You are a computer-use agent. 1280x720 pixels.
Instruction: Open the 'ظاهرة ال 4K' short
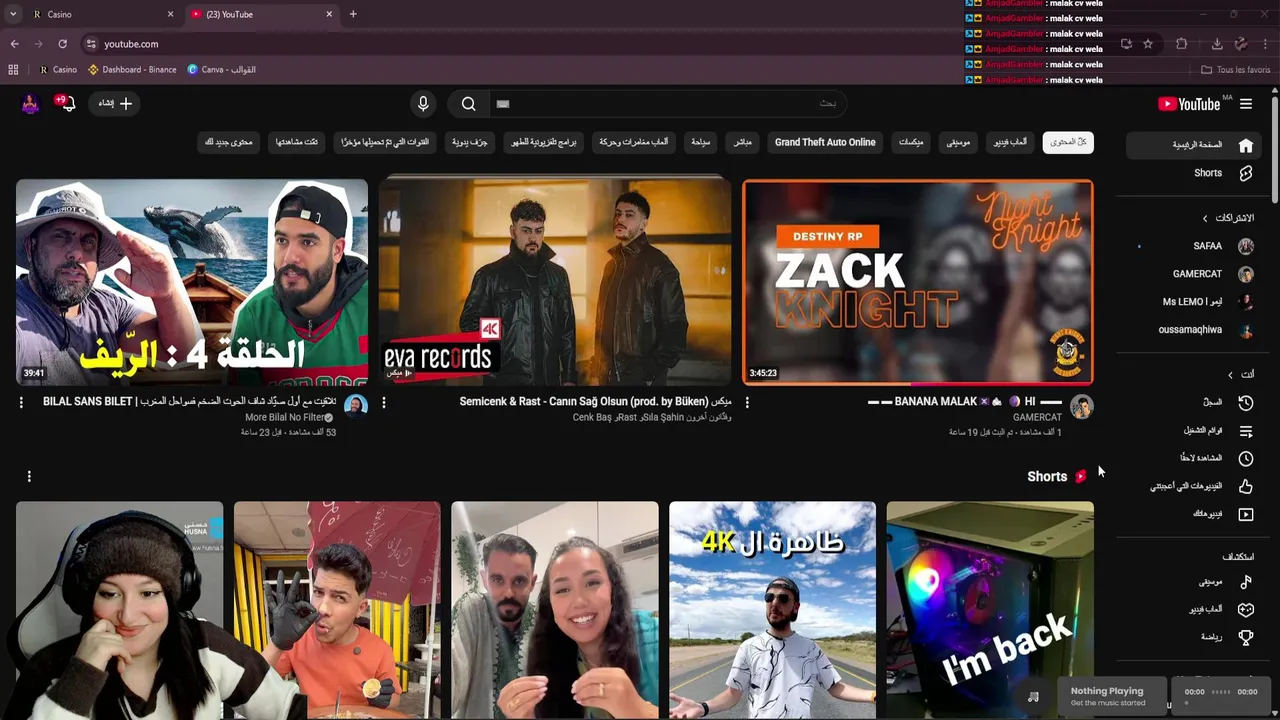click(772, 610)
